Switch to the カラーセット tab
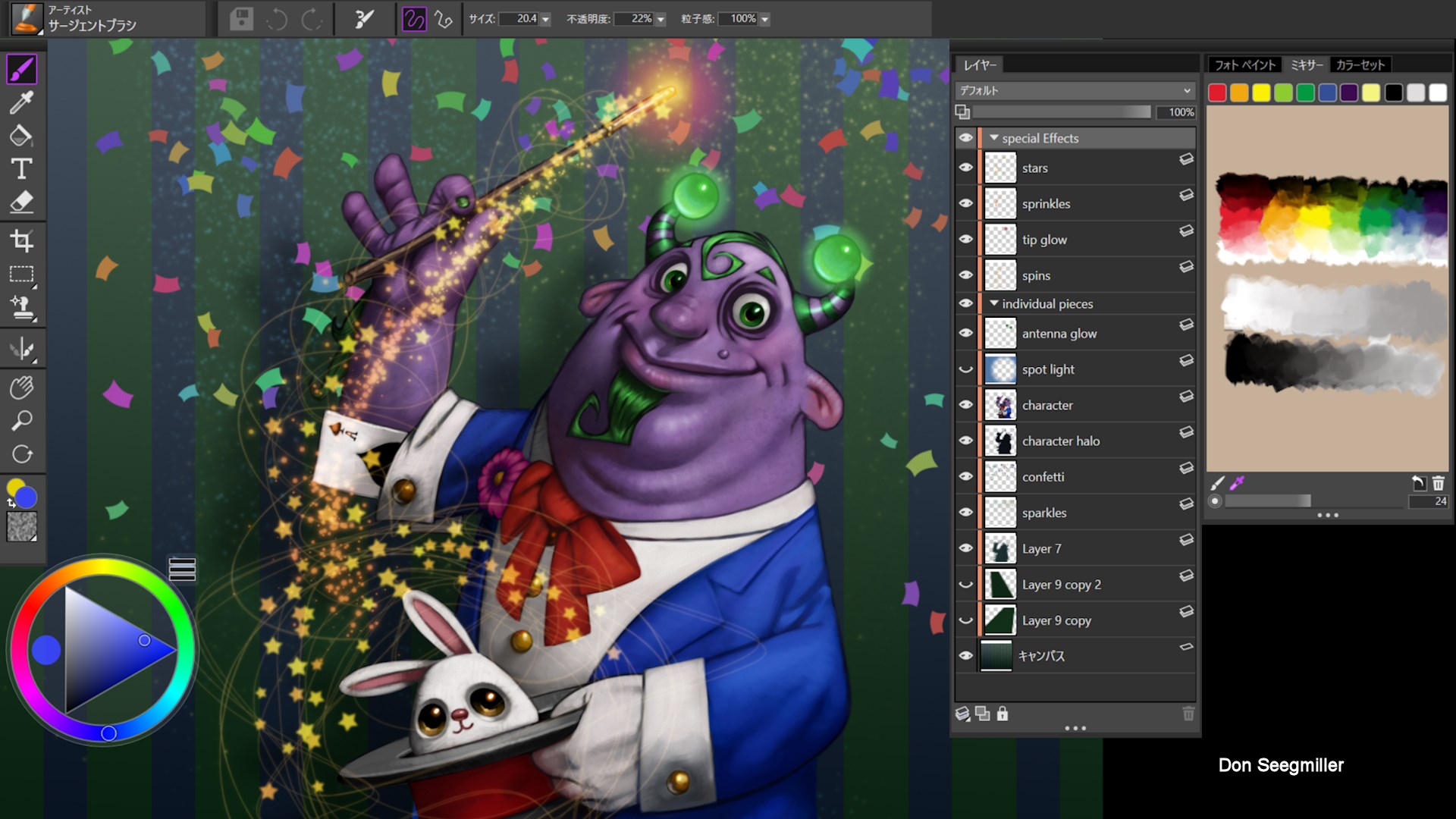 pyautogui.click(x=1360, y=65)
